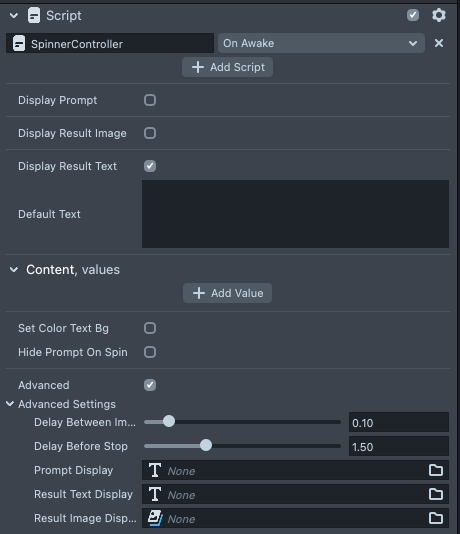Browse folder for Prompt Display field

436,470
